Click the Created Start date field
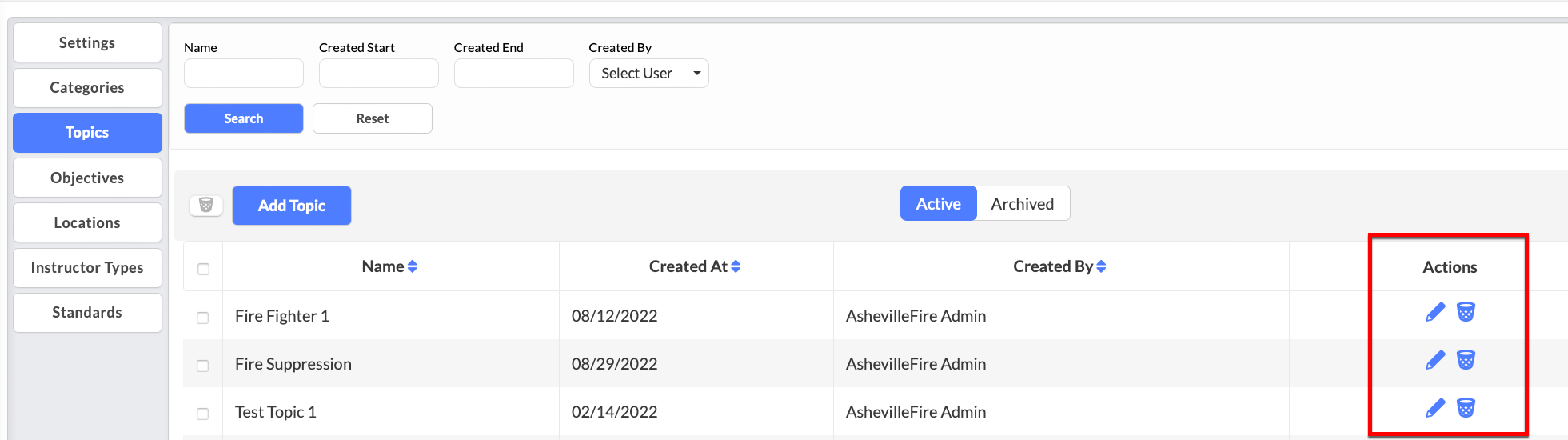The image size is (1568, 440). (x=378, y=74)
